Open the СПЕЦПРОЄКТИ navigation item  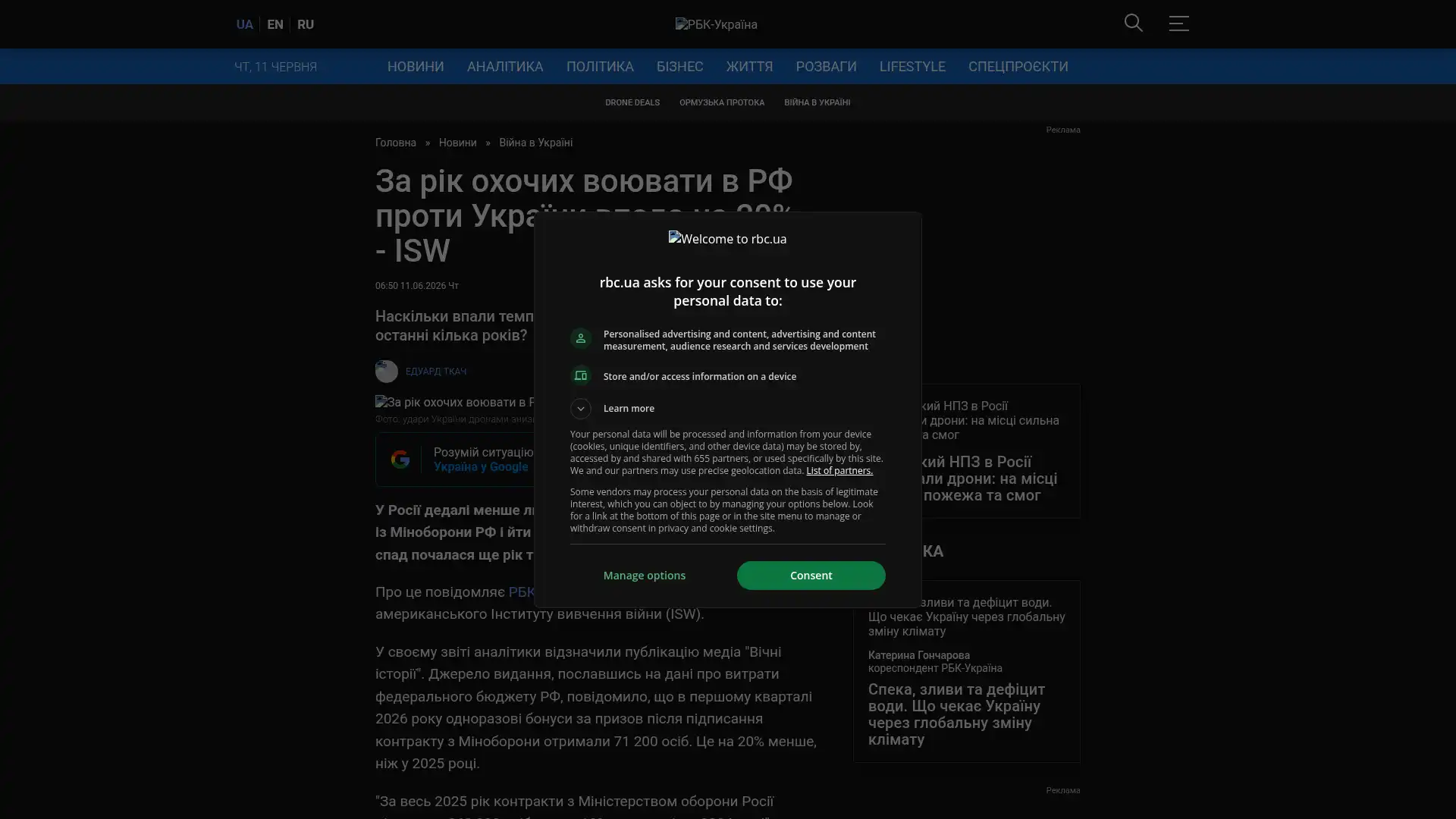click(x=1018, y=67)
